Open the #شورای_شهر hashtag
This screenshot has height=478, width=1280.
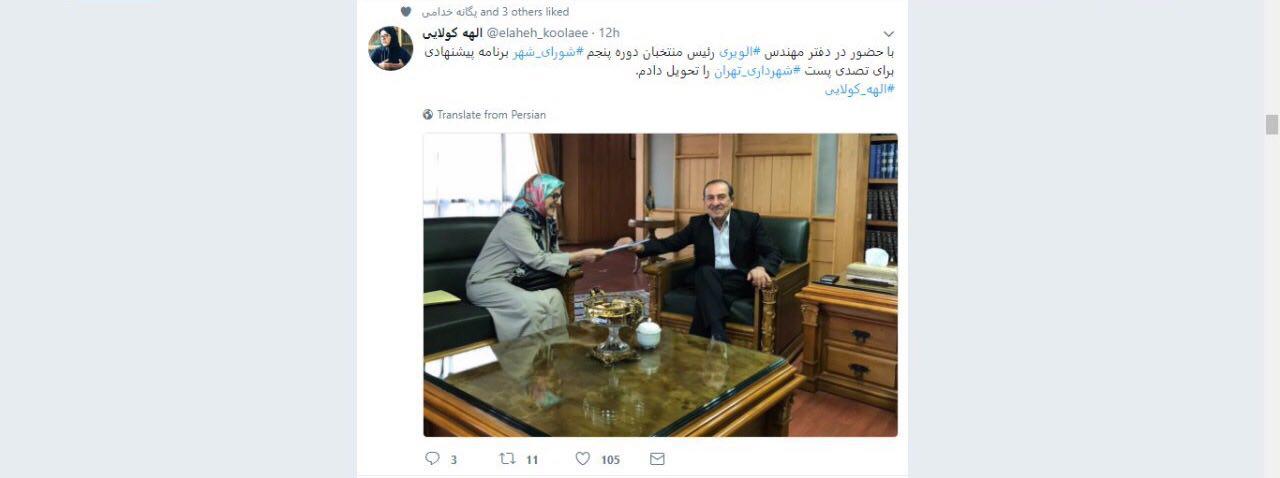[545, 52]
